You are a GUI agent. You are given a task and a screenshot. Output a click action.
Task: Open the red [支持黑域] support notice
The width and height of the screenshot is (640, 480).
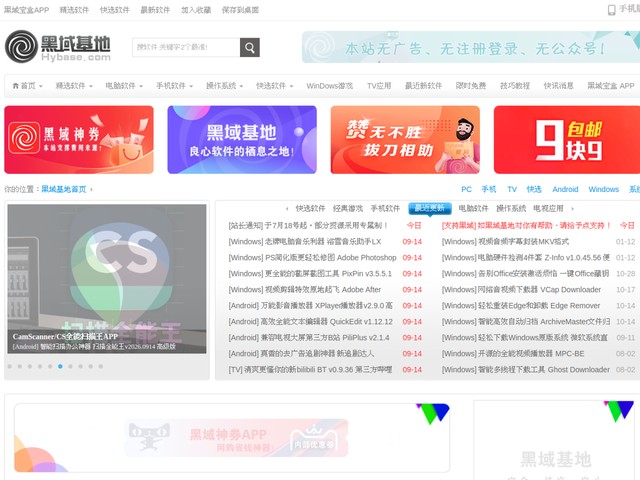tap(526, 225)
